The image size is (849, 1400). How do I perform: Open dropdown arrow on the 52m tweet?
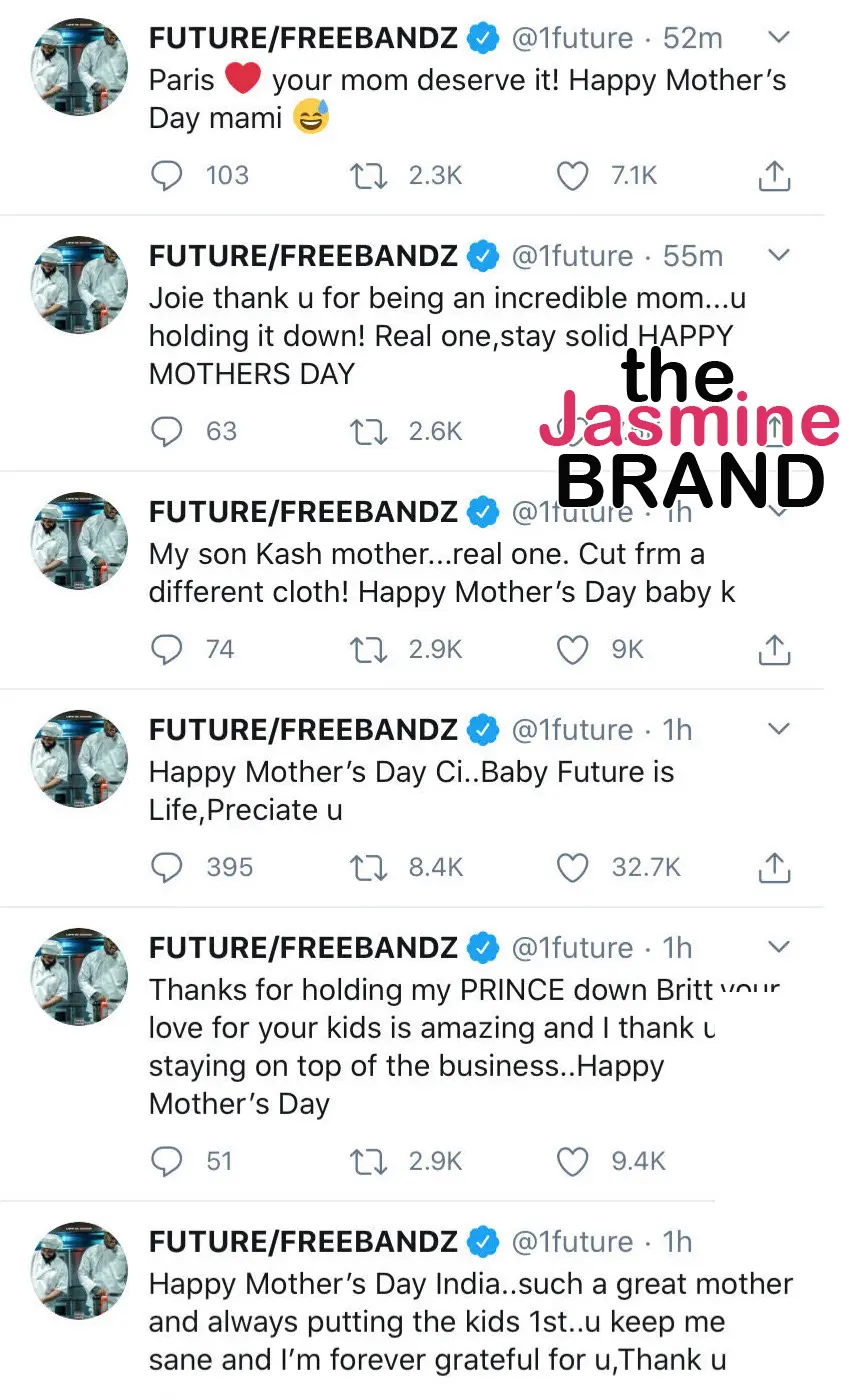point(777,38)
